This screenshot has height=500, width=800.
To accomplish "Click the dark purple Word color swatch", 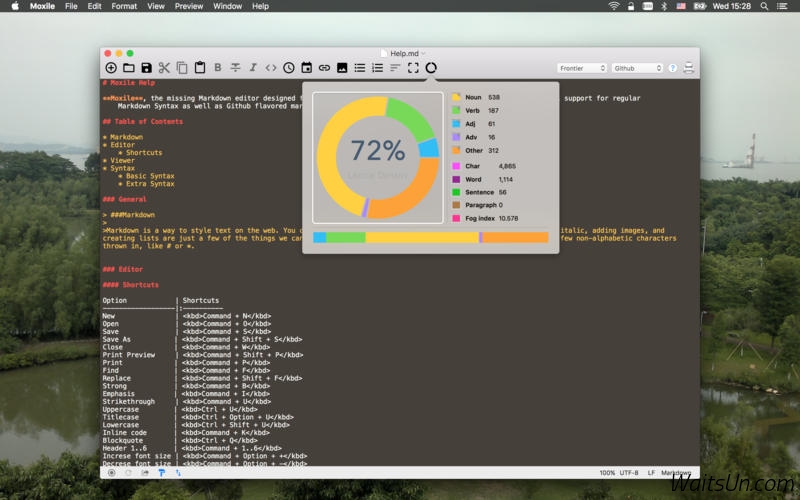I will [456, 179].
